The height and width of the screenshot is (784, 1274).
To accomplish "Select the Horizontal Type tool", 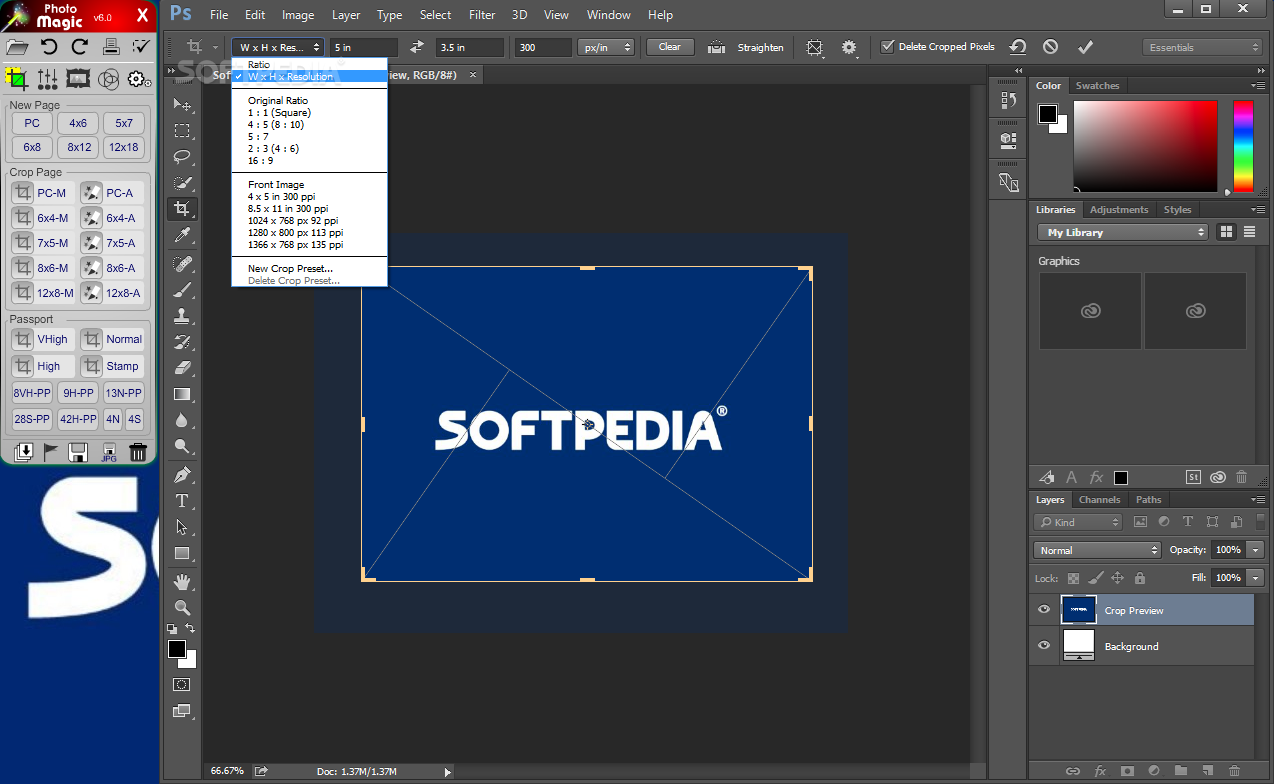I will 182,500.
